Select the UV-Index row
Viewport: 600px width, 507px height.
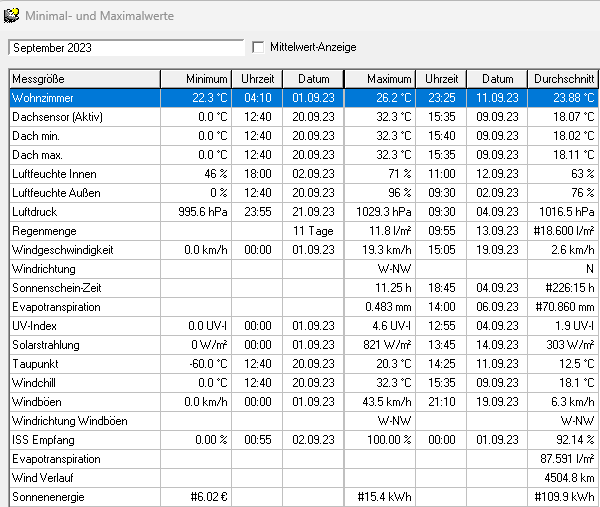(x=84, y=326)
